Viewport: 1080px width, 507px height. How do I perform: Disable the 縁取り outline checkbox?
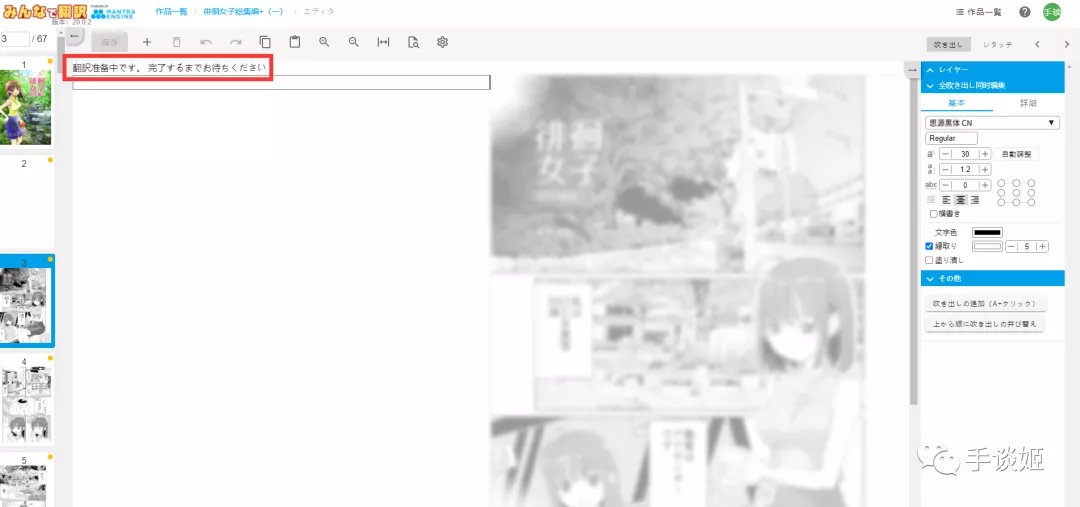[929, 246]
